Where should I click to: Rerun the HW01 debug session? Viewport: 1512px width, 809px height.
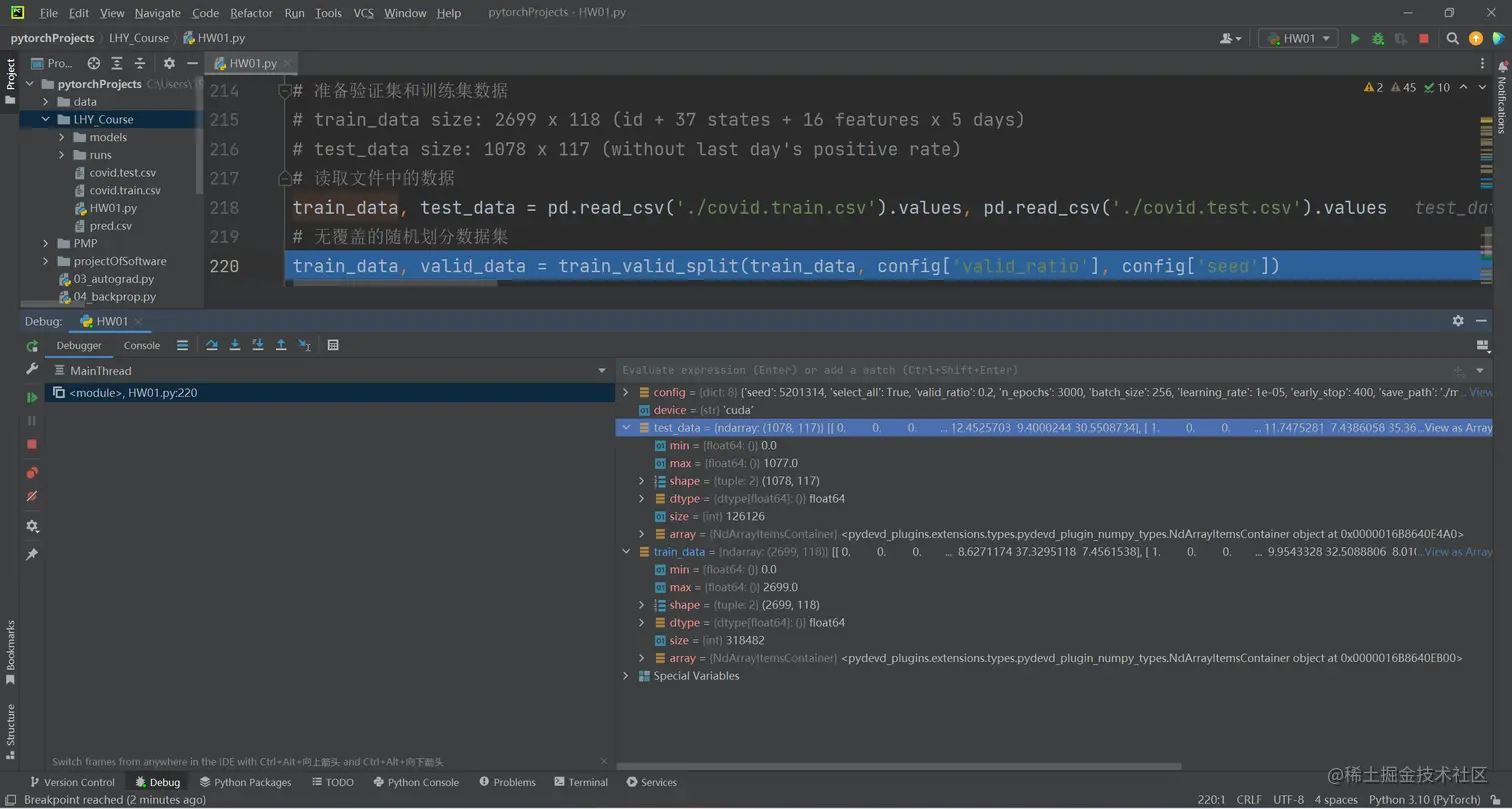tap(32, 346)
